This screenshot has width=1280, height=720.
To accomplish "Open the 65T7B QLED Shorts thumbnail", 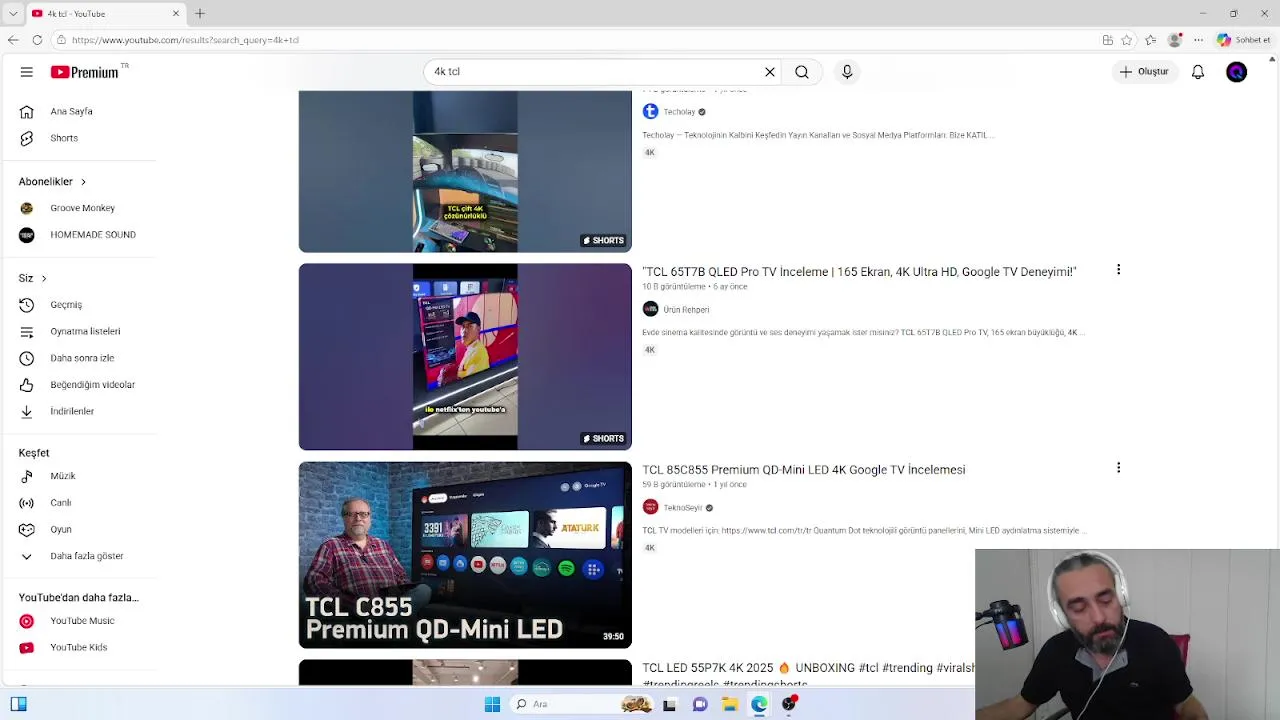I will click(465, 357).
